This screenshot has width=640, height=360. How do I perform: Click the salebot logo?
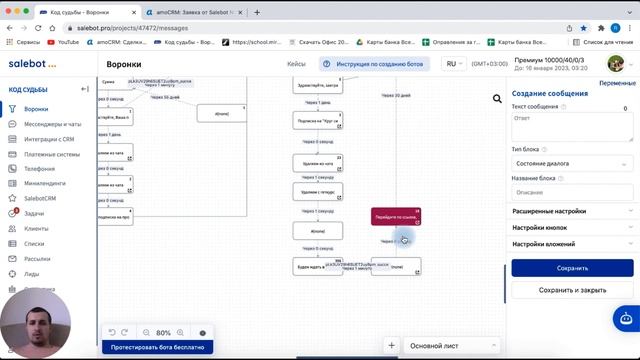32,64
